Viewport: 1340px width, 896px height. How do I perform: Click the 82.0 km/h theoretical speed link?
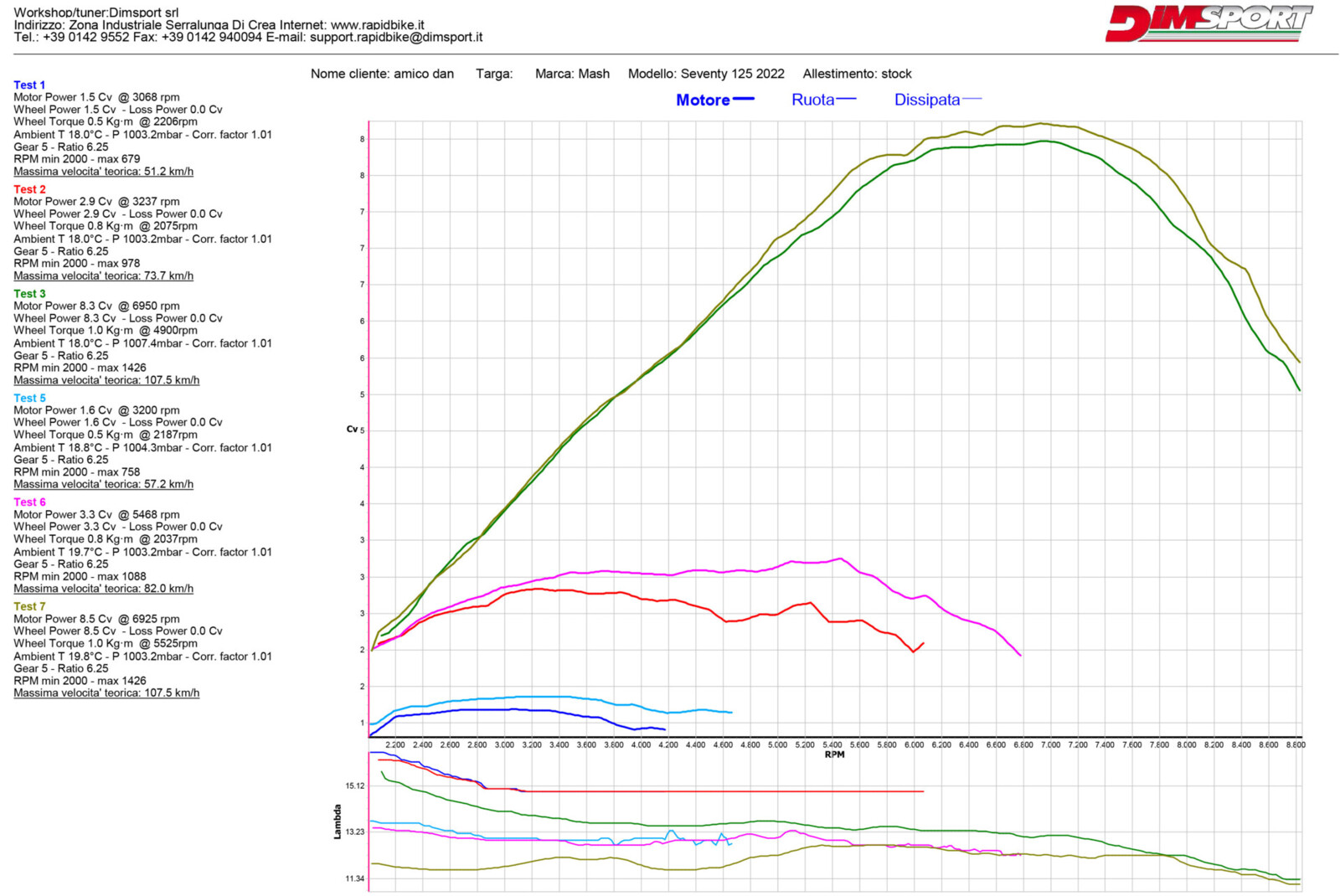click(103, 589)
